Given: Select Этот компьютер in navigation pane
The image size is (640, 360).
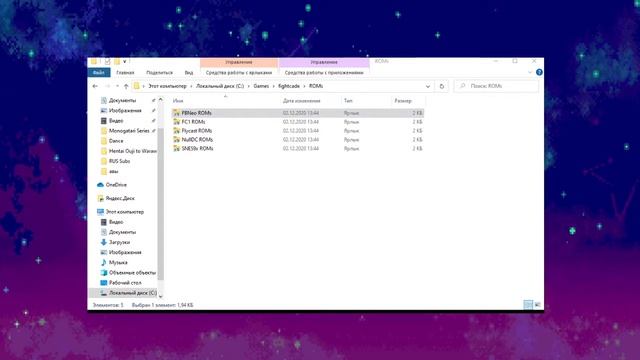Looking at the screenshot, I should point(124,212).
